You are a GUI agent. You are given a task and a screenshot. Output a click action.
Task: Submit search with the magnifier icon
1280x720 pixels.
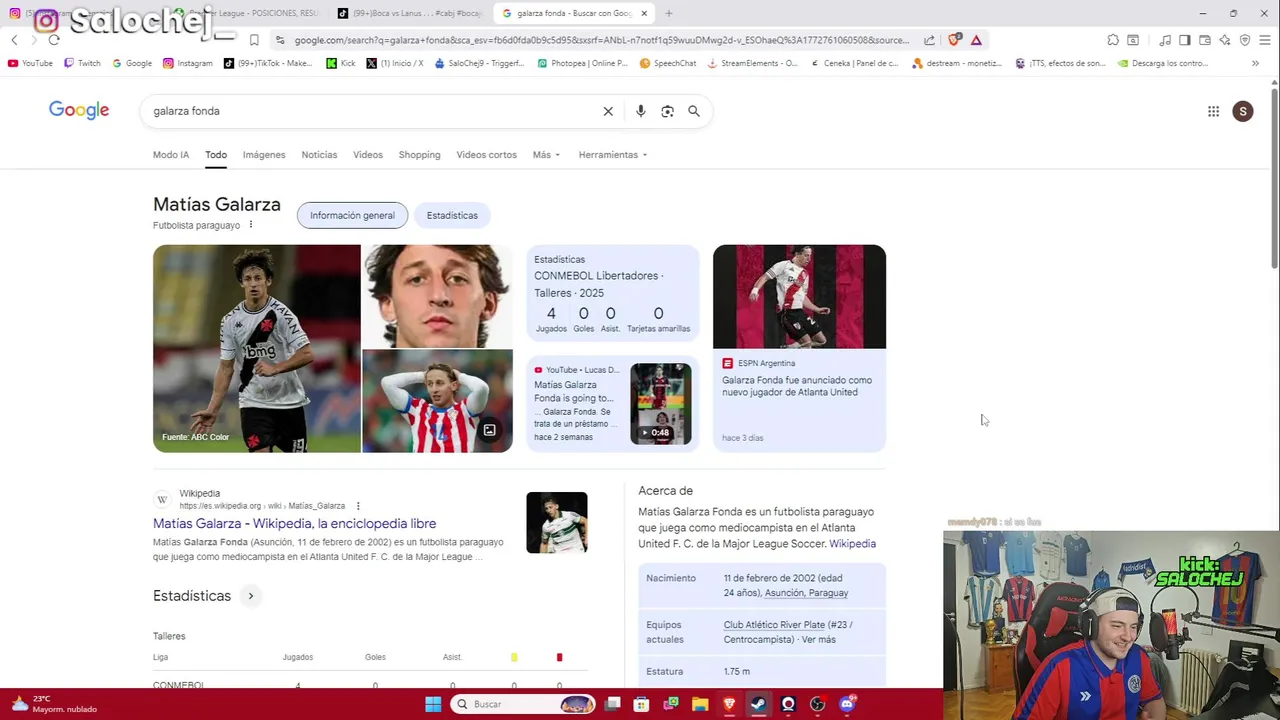click(694, 111)
